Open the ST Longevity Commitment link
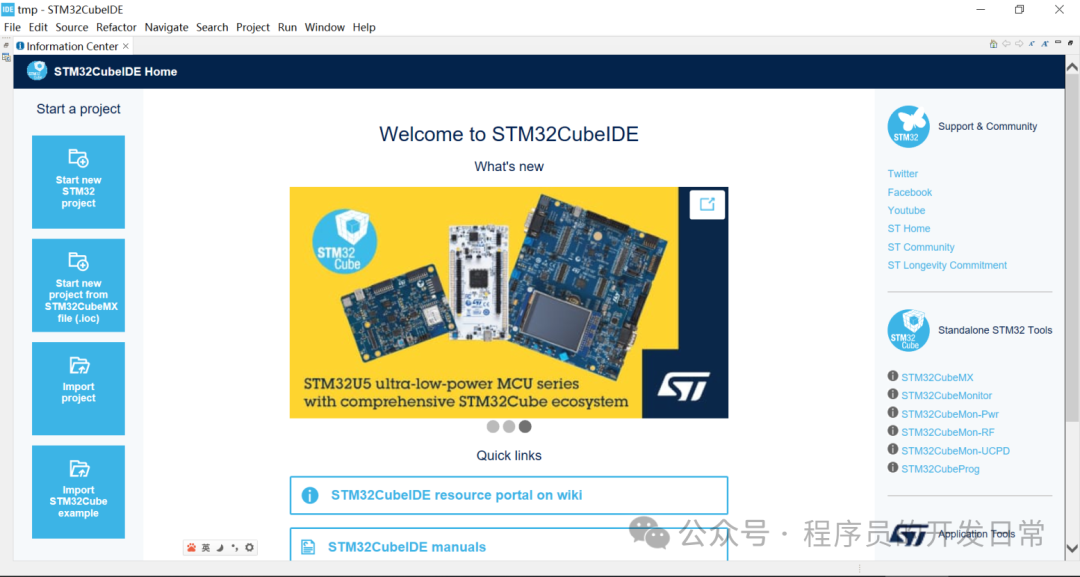This screenshot has width=1080, height=577. pyautogui.click(x=947, y=265)
